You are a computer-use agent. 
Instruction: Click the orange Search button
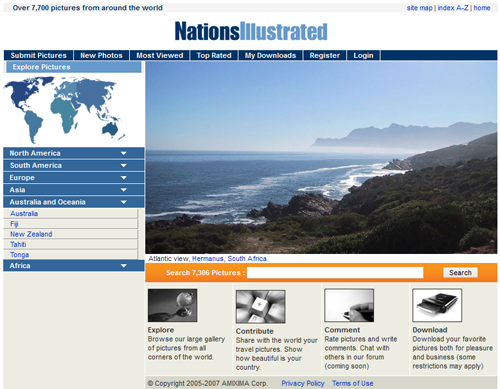(460, 273)
